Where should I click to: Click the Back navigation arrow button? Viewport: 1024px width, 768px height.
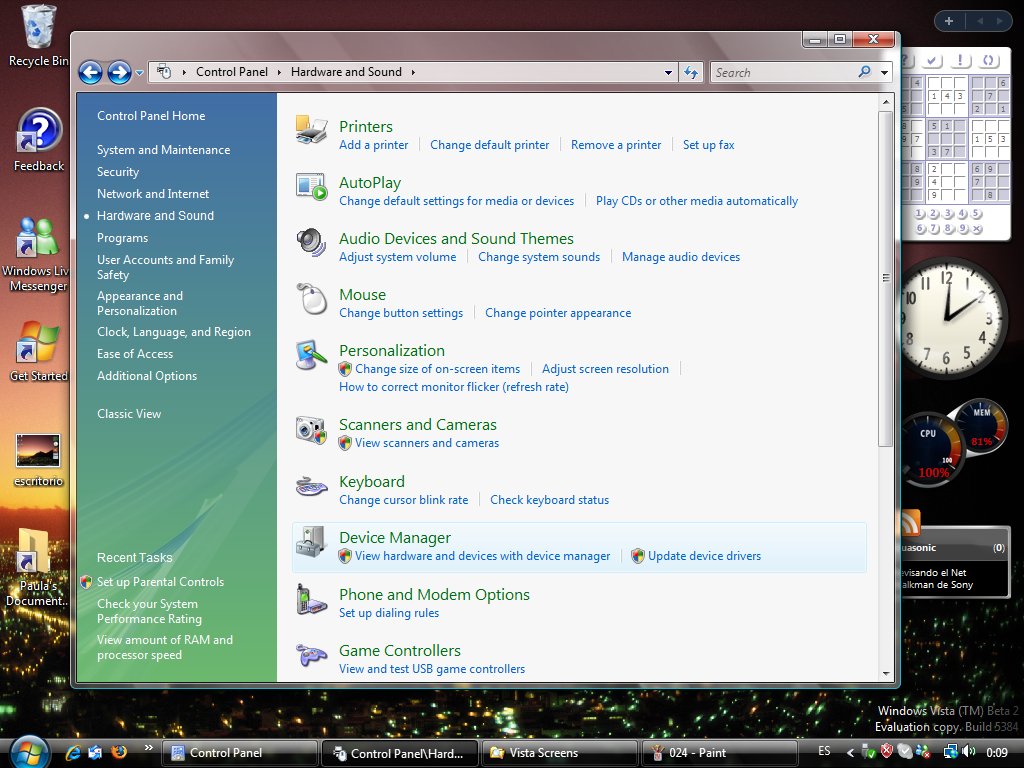point(90,72)
